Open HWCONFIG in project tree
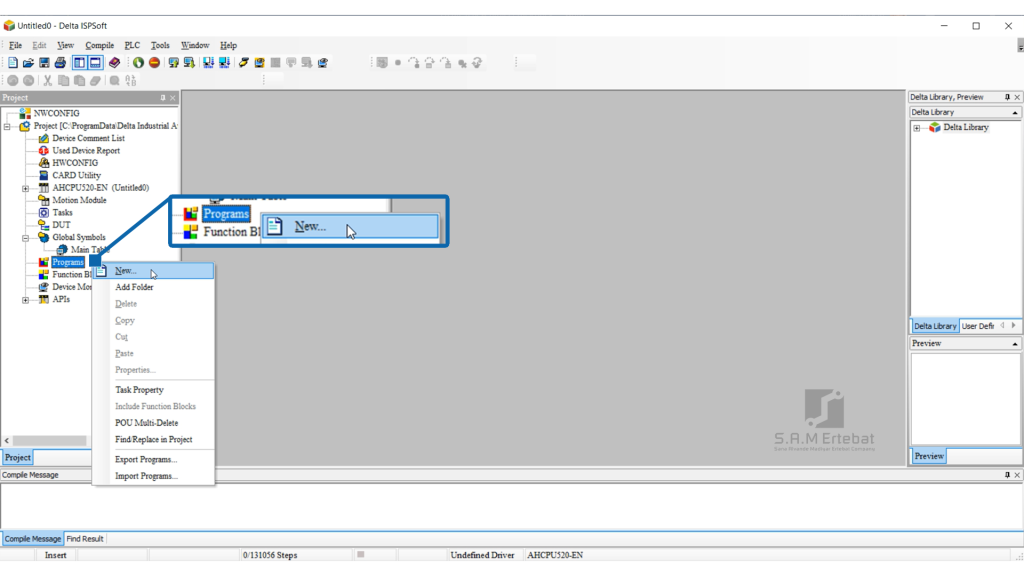 point(74,163)
